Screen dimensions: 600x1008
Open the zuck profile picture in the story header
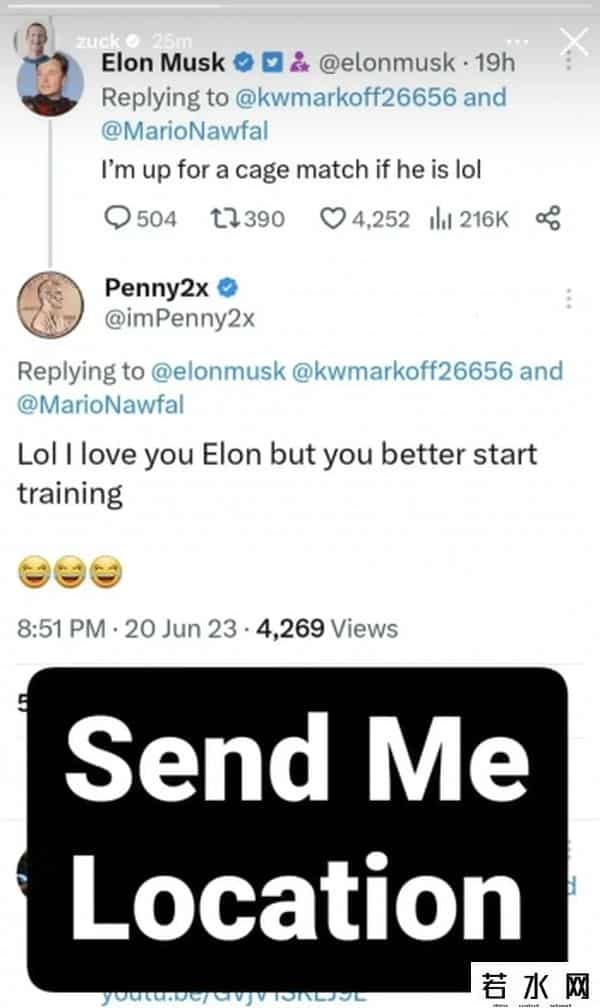29,41
